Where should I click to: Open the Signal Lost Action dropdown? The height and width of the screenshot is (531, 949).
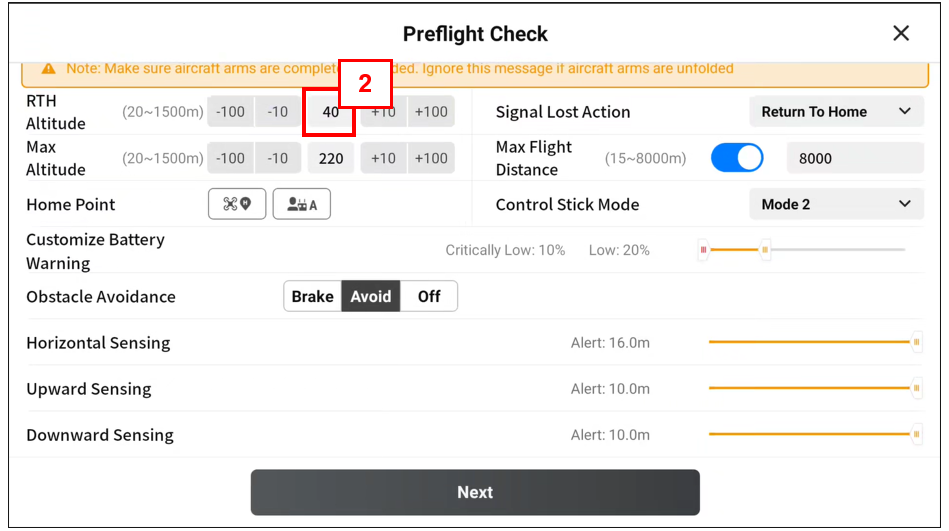836,112
